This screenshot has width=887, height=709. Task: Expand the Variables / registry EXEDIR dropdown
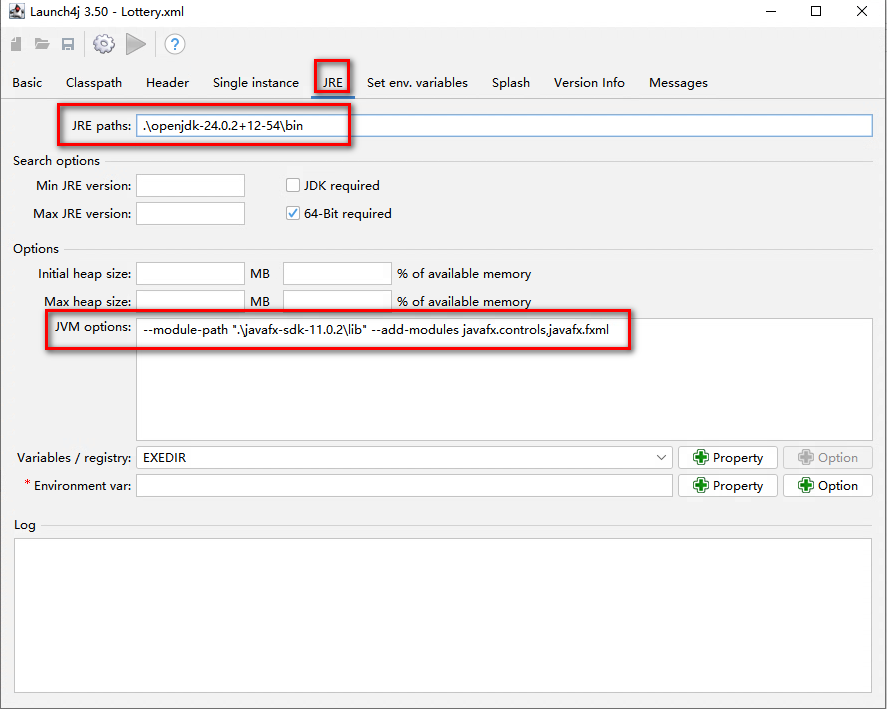click(661, 457)
